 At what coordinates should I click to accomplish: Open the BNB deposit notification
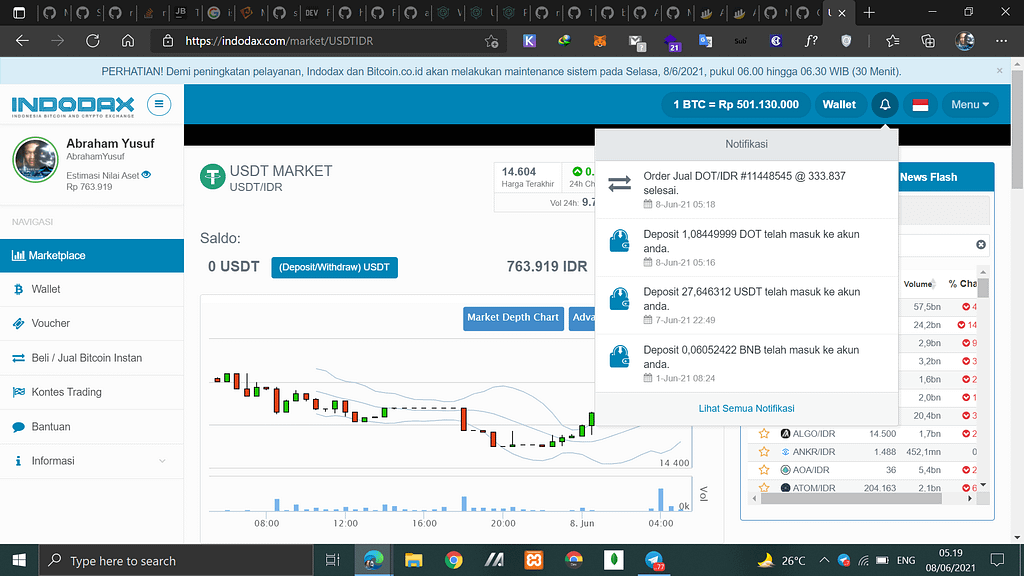pyautogui.click(x=746, y=364)
